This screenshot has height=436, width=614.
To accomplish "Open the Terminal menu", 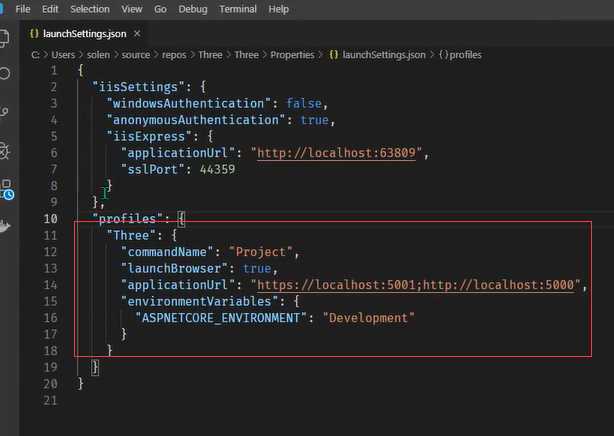I will click(238, 9).
